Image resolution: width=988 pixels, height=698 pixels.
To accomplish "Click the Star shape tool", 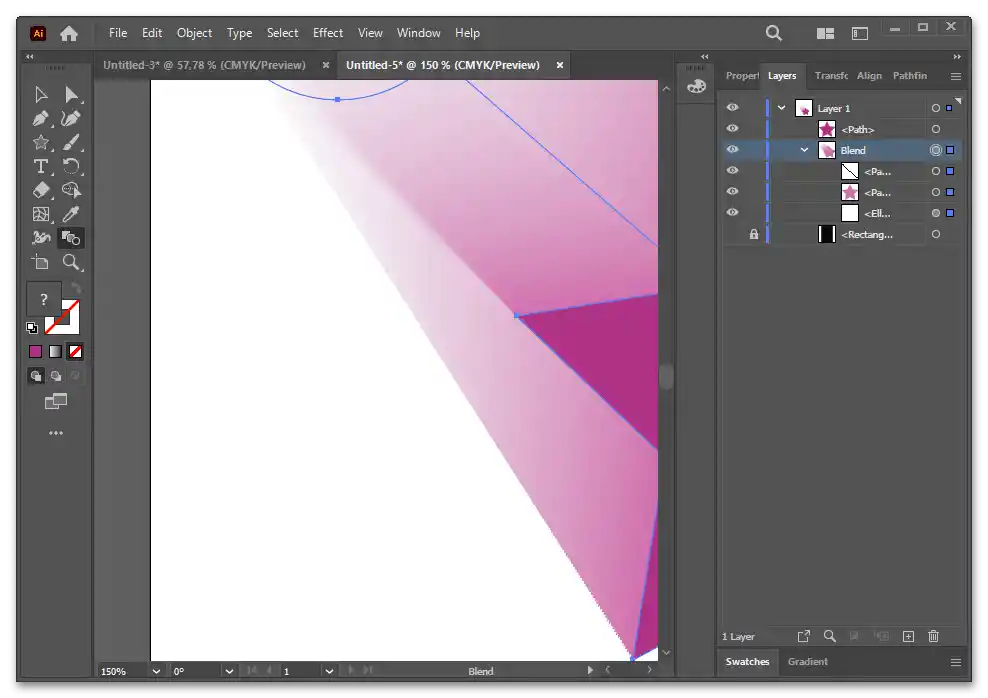I will click(41, 143).
